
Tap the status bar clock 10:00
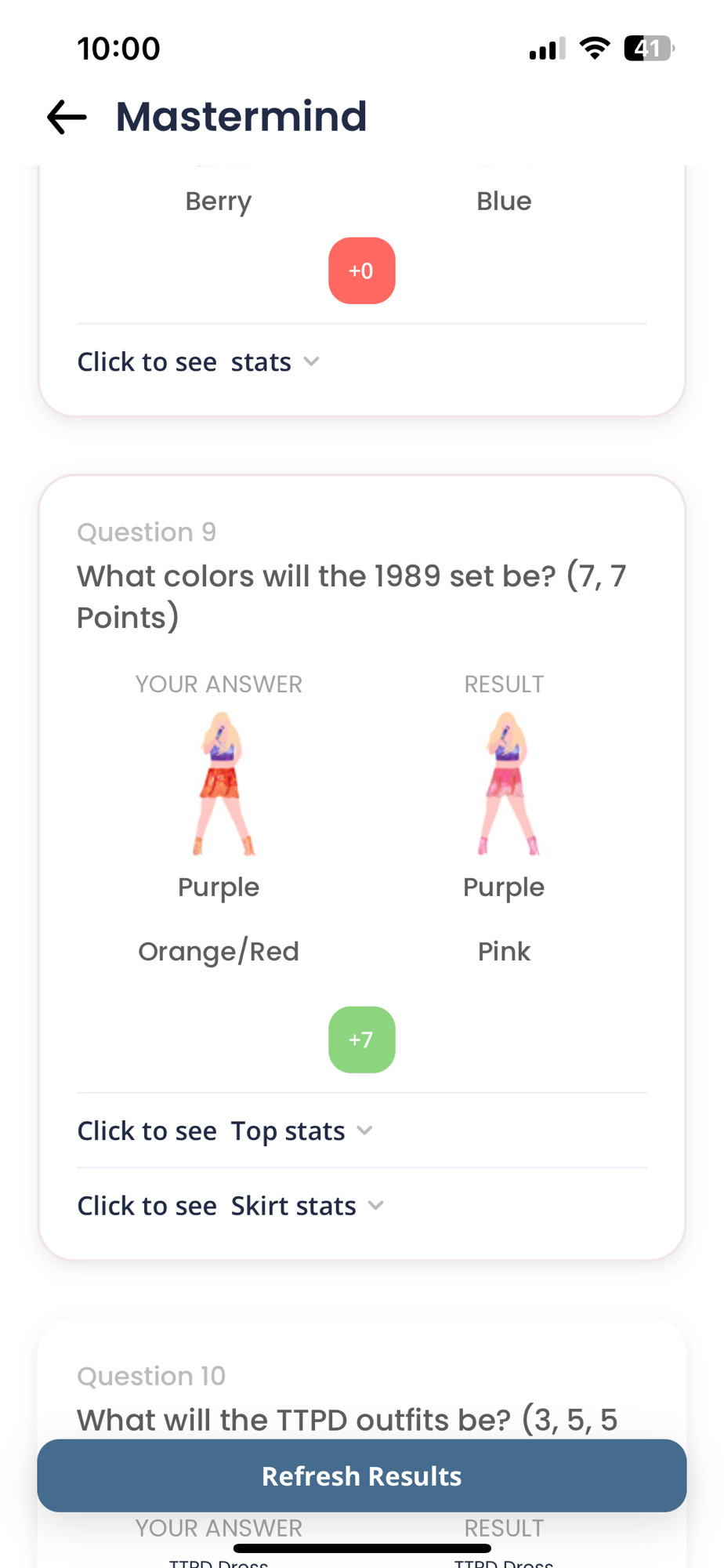click(118, 49)
